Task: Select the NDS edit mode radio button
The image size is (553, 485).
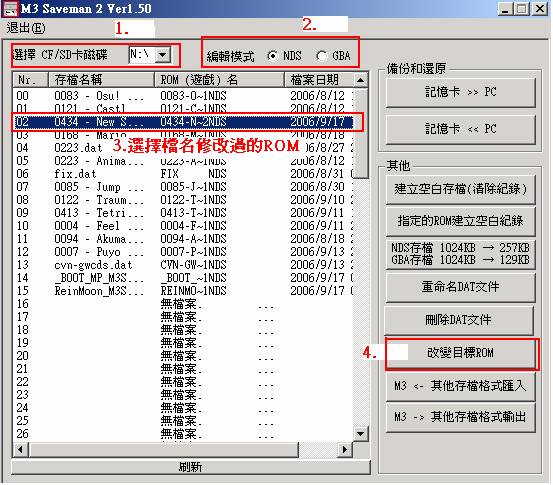Action: tap(273, 56)
